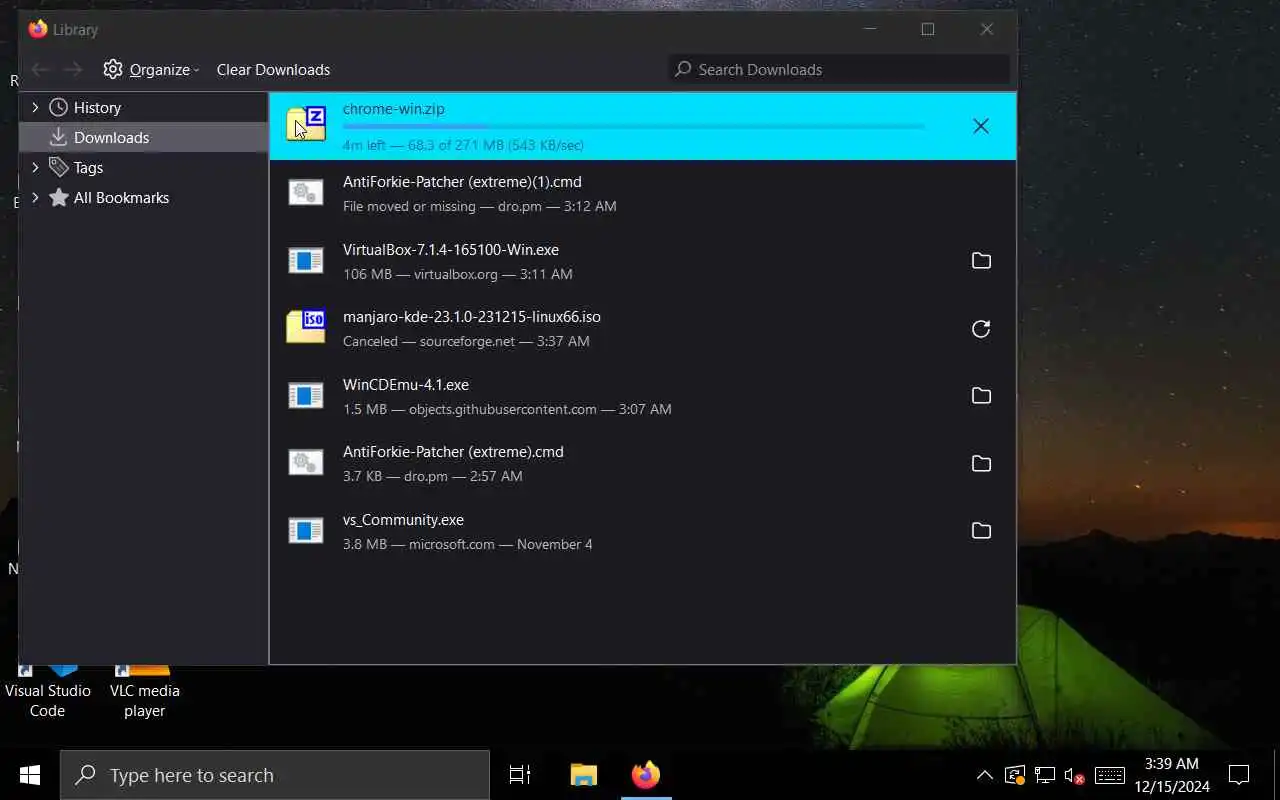Screen dimensions: 1280x800
Task: Show hidden system tray icons
Action: pyautogui.click(x=985, y=775)
